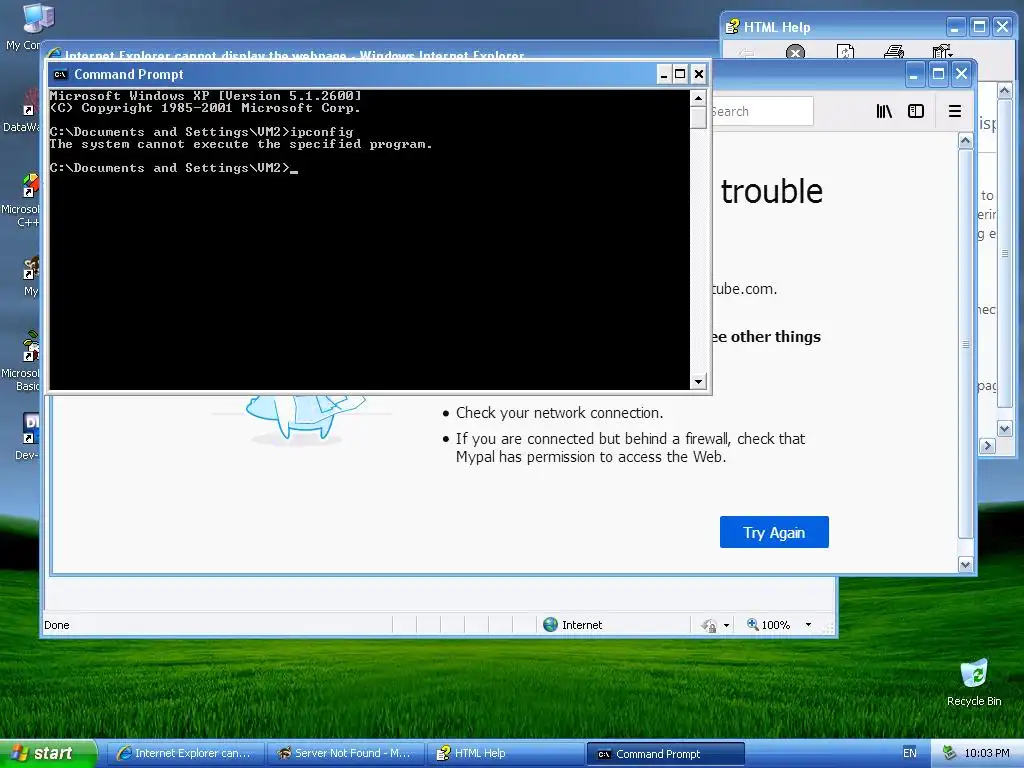Click Internet zone globe icon in IE status bar
This screenshot has height=768, width=1024.
pyautogui.click(x=551, y=625)
